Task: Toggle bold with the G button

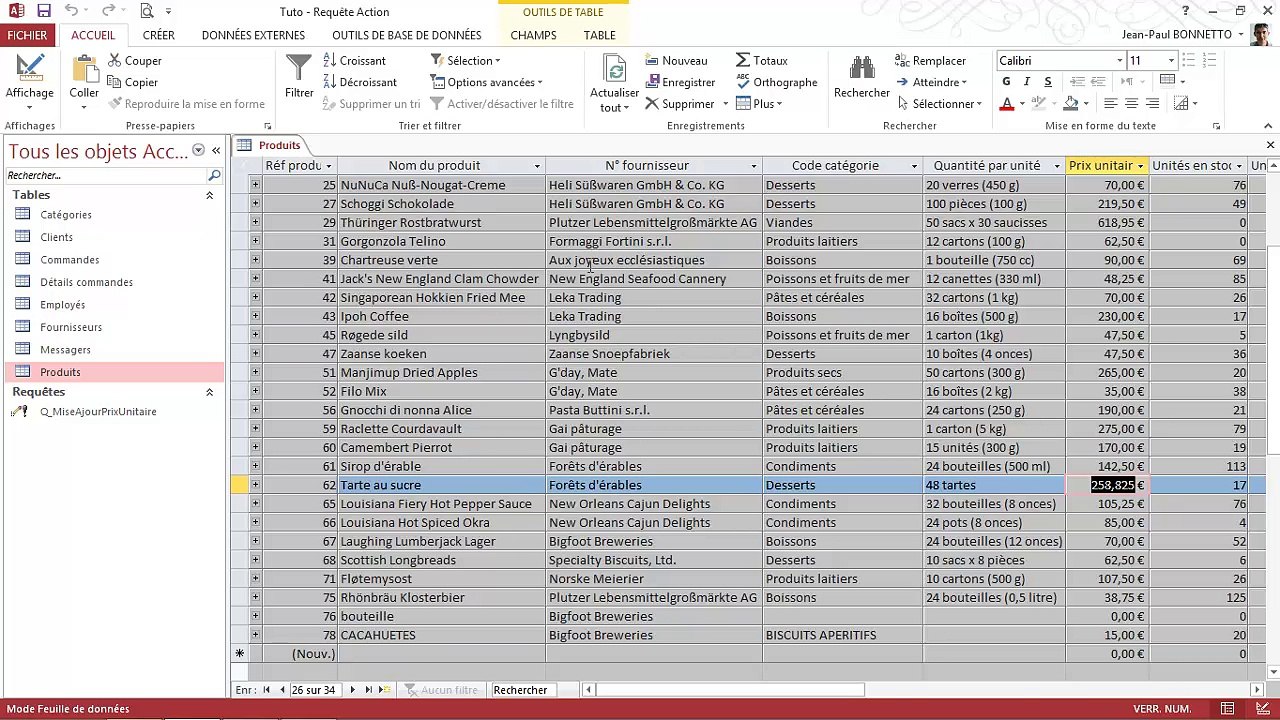Action: tap(1006, 82)
